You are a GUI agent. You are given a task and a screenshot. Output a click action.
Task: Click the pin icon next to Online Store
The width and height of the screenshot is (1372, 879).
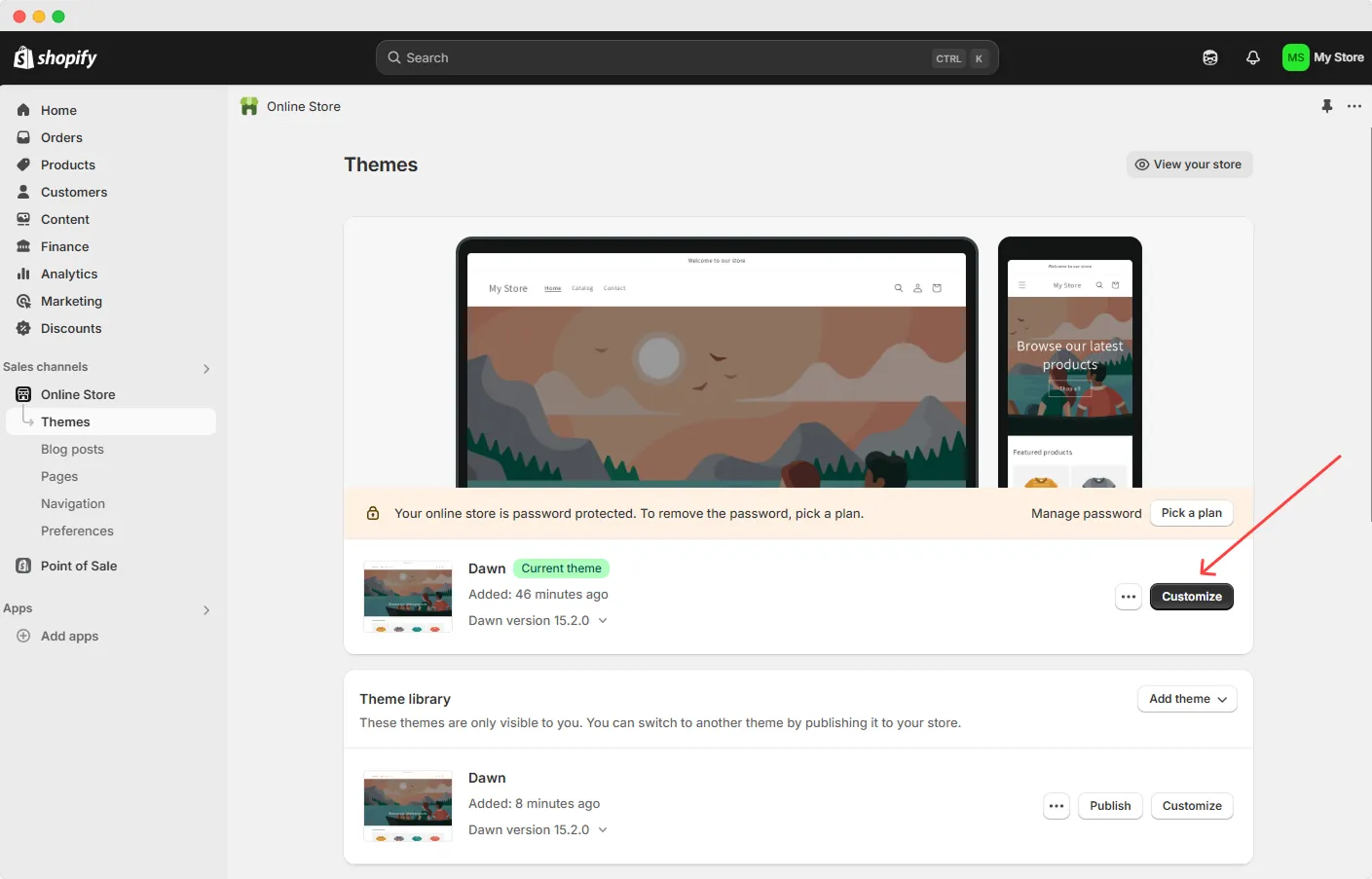point(1326,106)
